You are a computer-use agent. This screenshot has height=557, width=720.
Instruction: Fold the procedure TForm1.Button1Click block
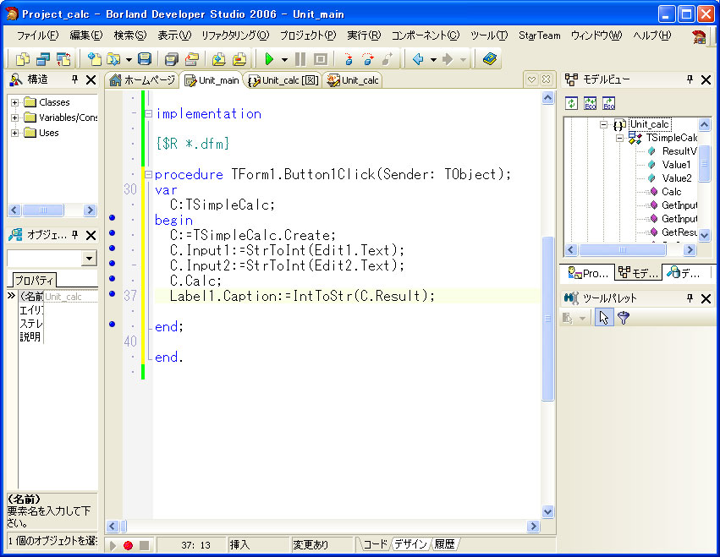tap(148, 174)
